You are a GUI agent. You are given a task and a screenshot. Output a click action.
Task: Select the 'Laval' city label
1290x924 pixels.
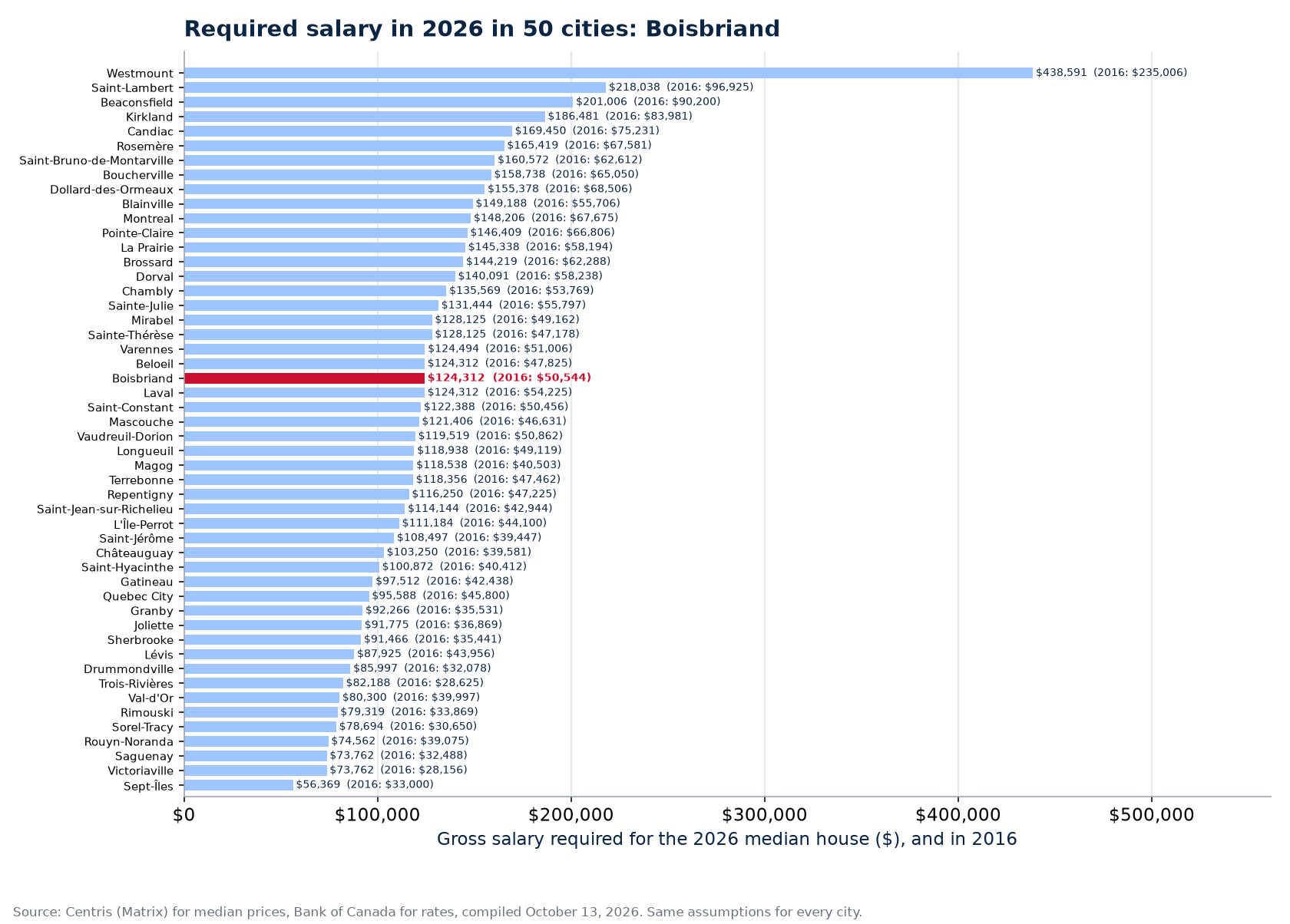pyautogui.click(x=159, y=393)
